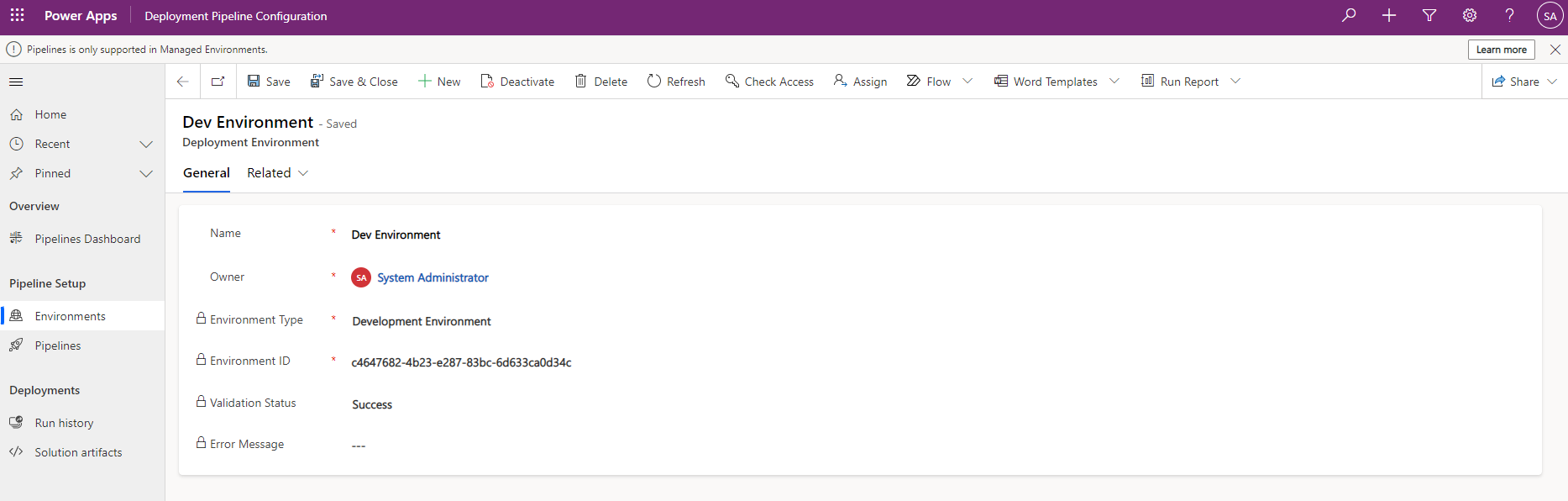Click the Pipelines Dashboard icon
1568x501 pixels.
tap(16, 238)
